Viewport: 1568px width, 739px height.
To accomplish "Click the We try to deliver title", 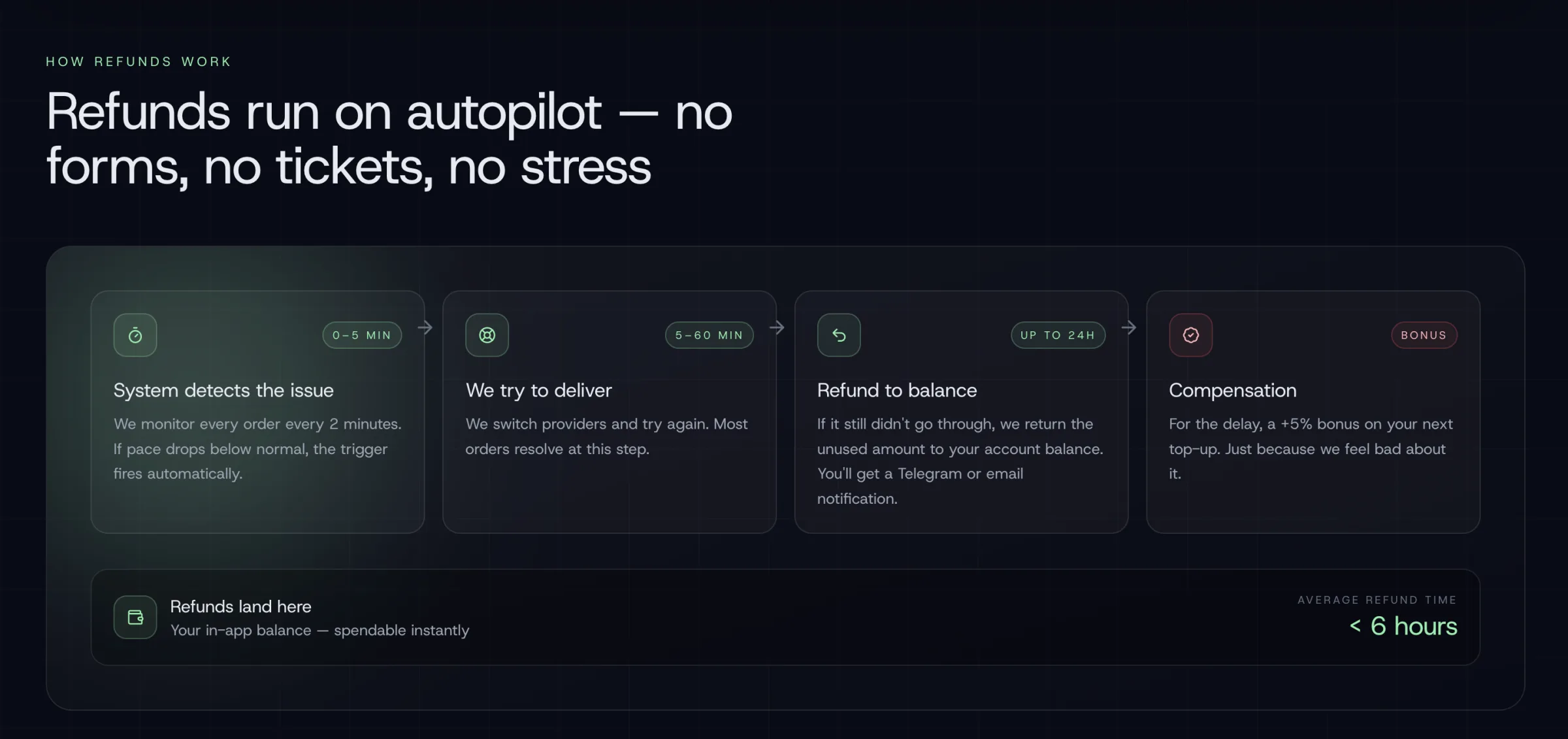I will 538,390.
